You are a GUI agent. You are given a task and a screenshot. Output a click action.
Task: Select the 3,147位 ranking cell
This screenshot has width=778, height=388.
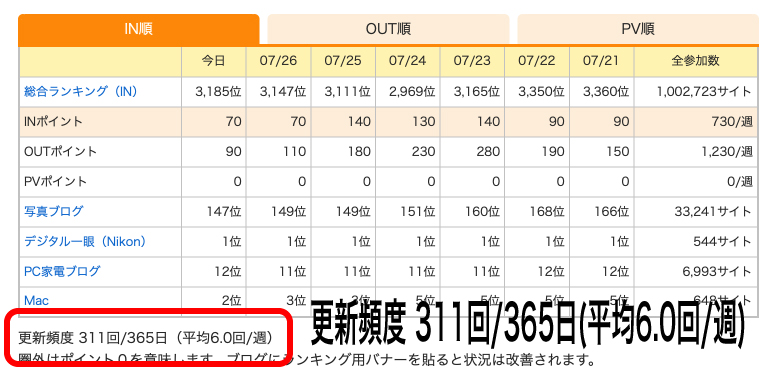point(278,92)
